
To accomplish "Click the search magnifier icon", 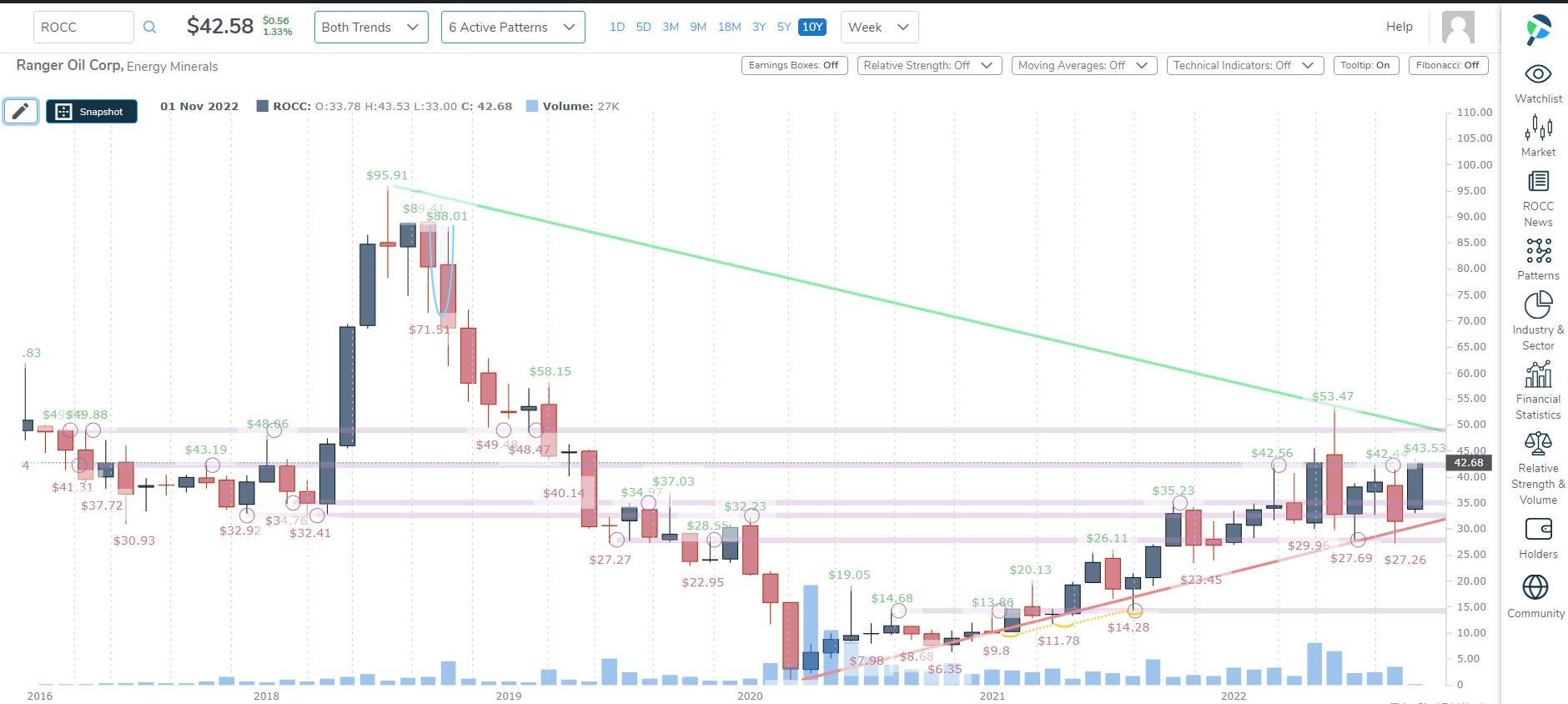I will click(x=149, y=27).
